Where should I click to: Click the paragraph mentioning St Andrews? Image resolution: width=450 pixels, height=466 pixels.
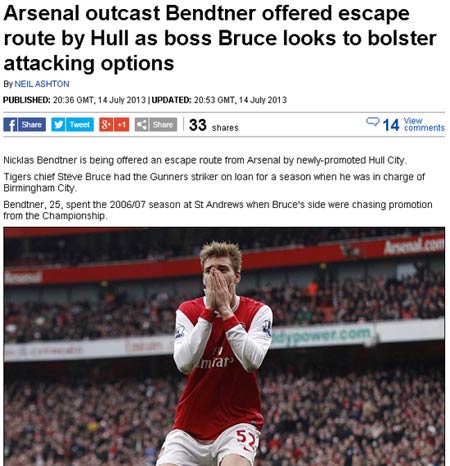click(x=218, y=210)
